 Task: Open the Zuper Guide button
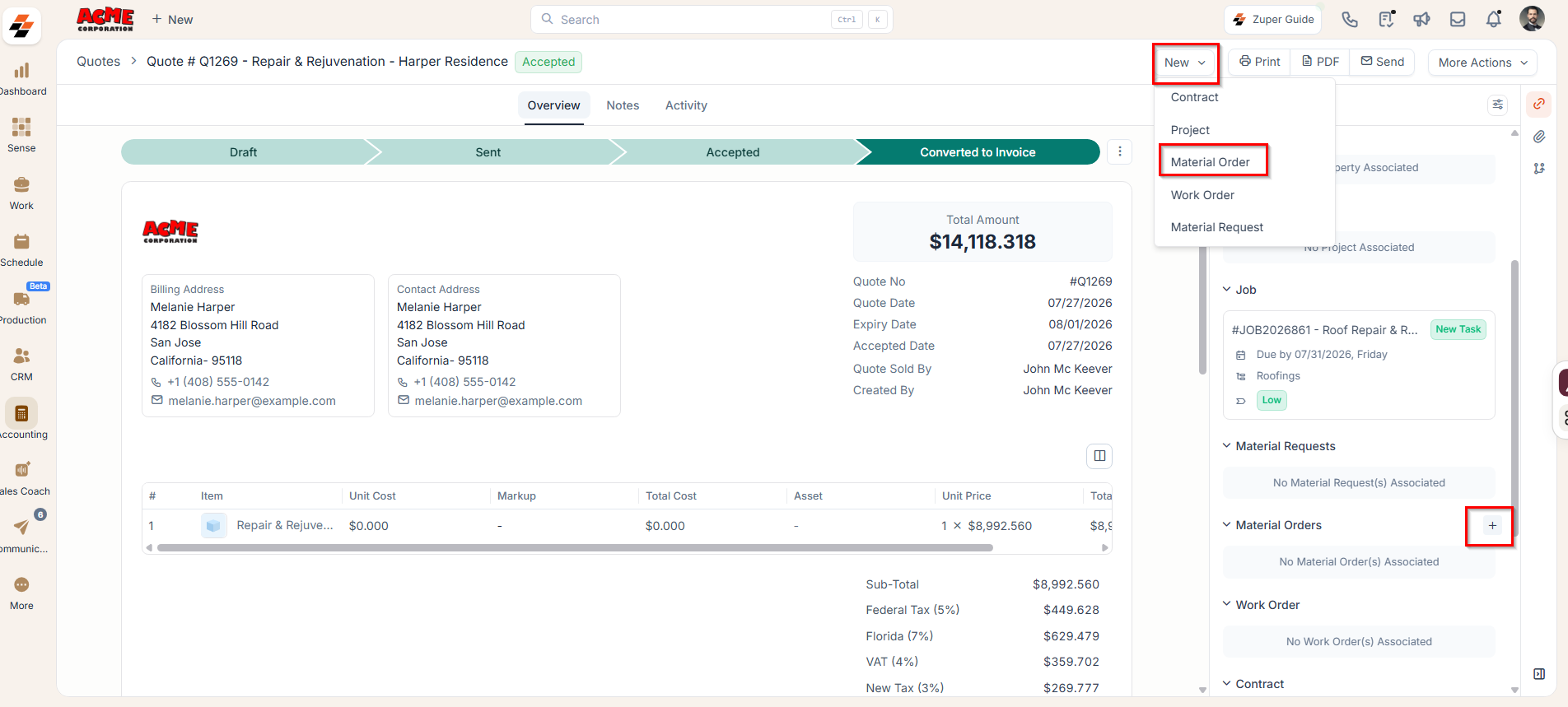1273,19
